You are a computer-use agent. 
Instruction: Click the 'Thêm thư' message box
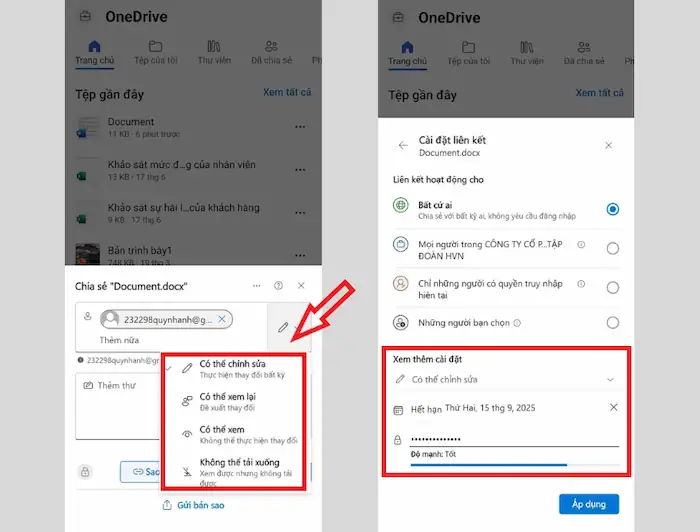pos(118,407)
